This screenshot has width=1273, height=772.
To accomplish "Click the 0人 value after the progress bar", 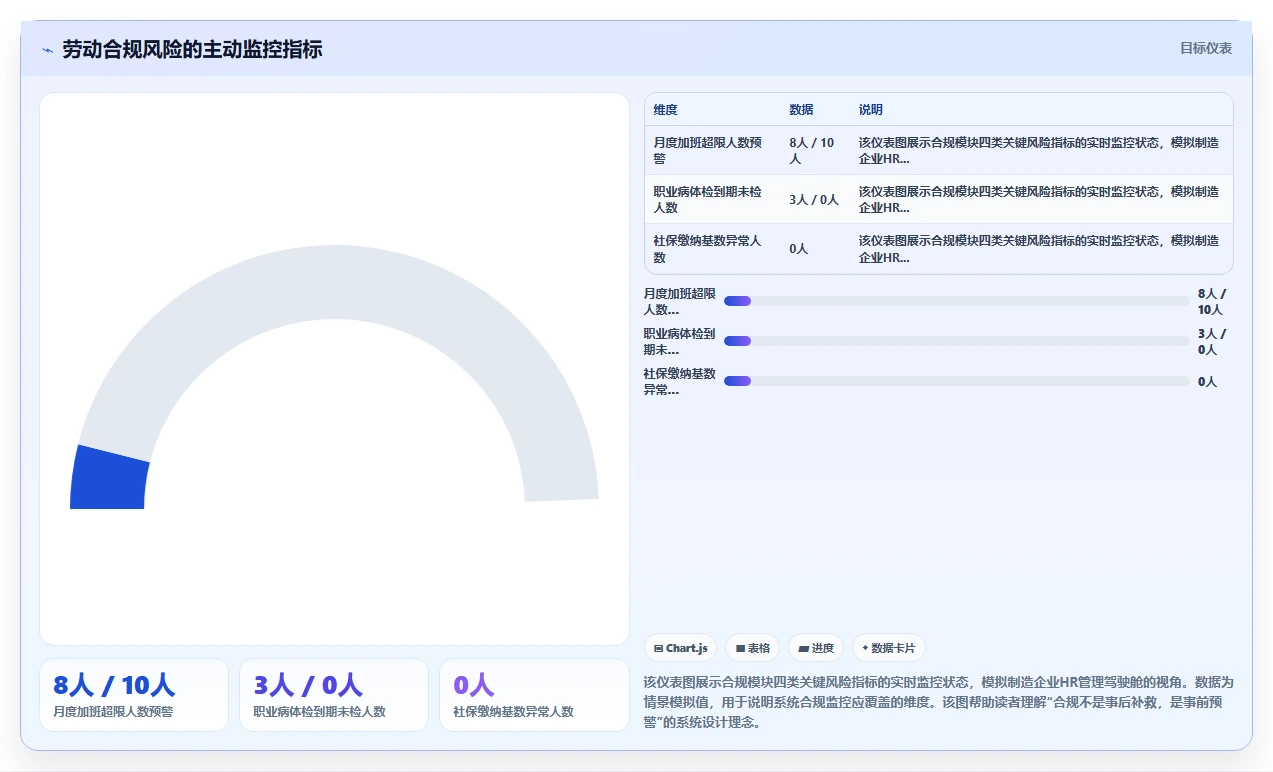I will click(x=1207, y=381).
